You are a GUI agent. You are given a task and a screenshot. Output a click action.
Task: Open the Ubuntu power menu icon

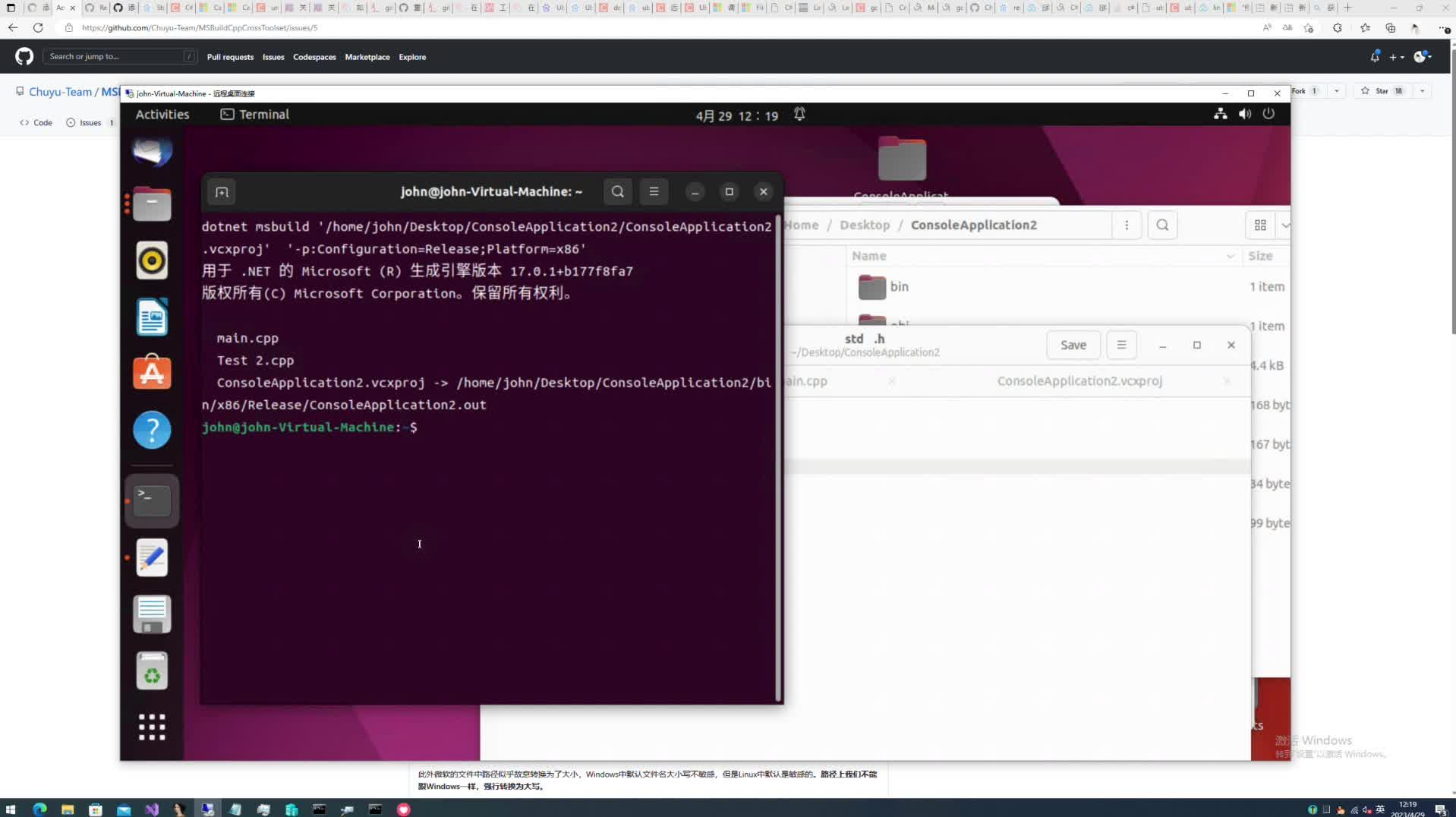[x=1268, y=114]
